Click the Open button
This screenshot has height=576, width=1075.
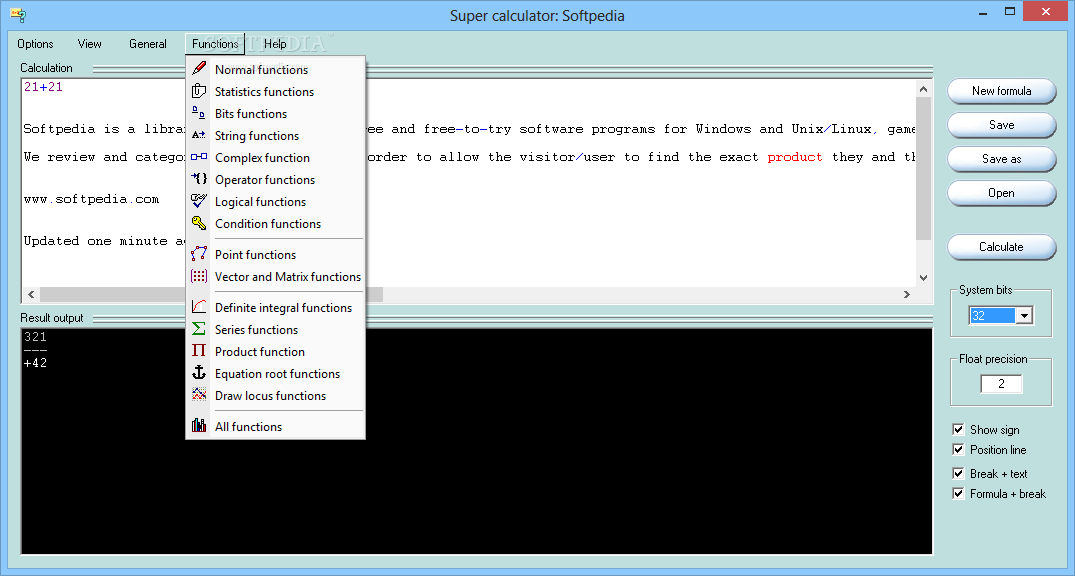tap(1001, 193)
